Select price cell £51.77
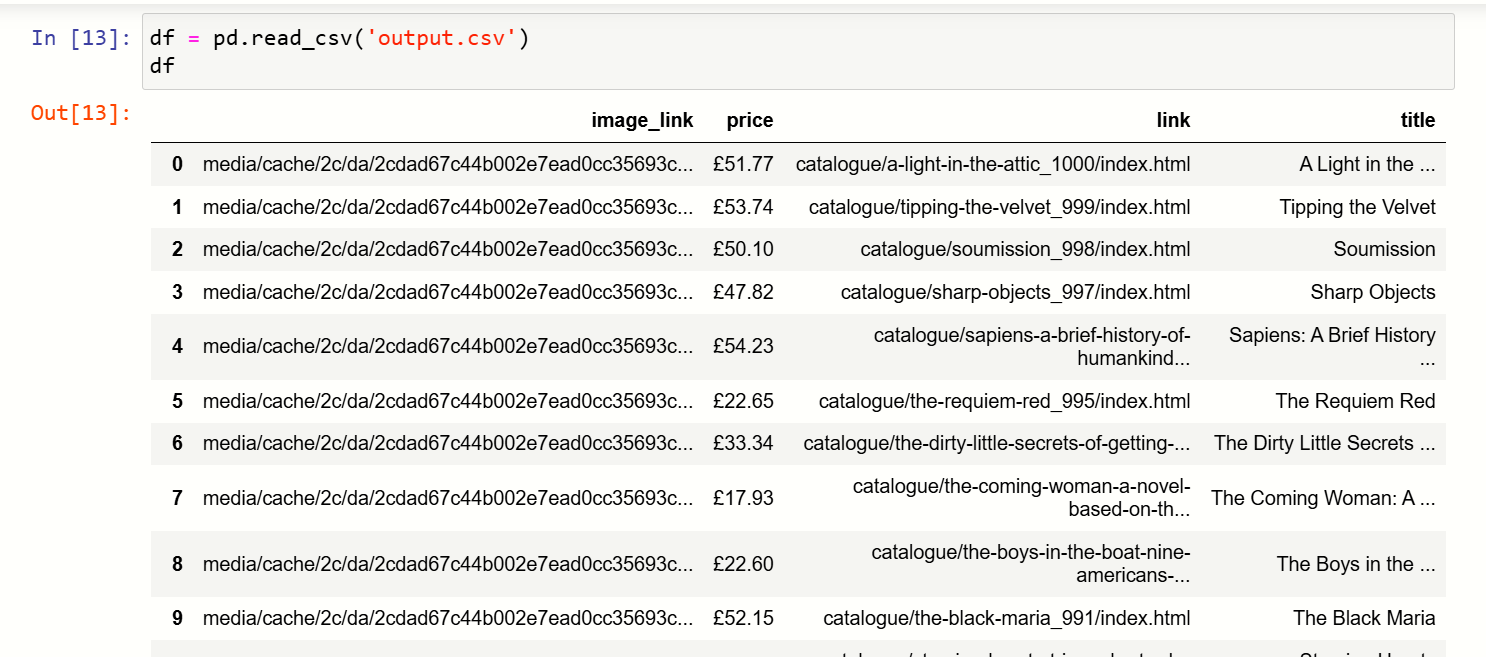The image size is (1486, 657). [743, 164]
